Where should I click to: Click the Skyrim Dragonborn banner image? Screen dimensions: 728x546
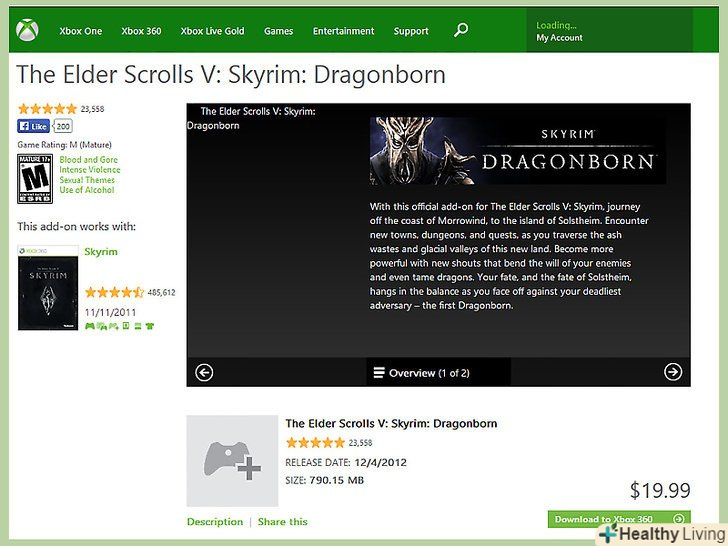point(518,150)
